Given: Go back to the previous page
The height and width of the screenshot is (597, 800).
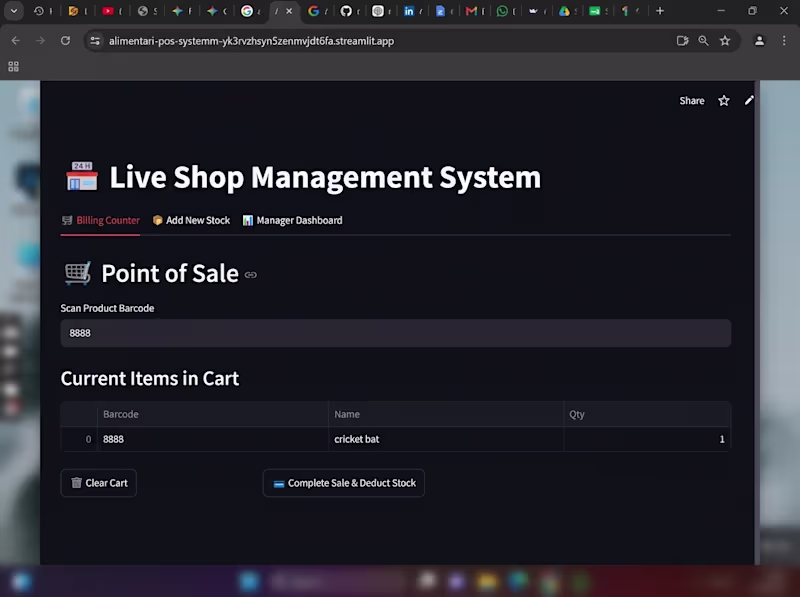Looking at the screenshot, I should 16,41.
